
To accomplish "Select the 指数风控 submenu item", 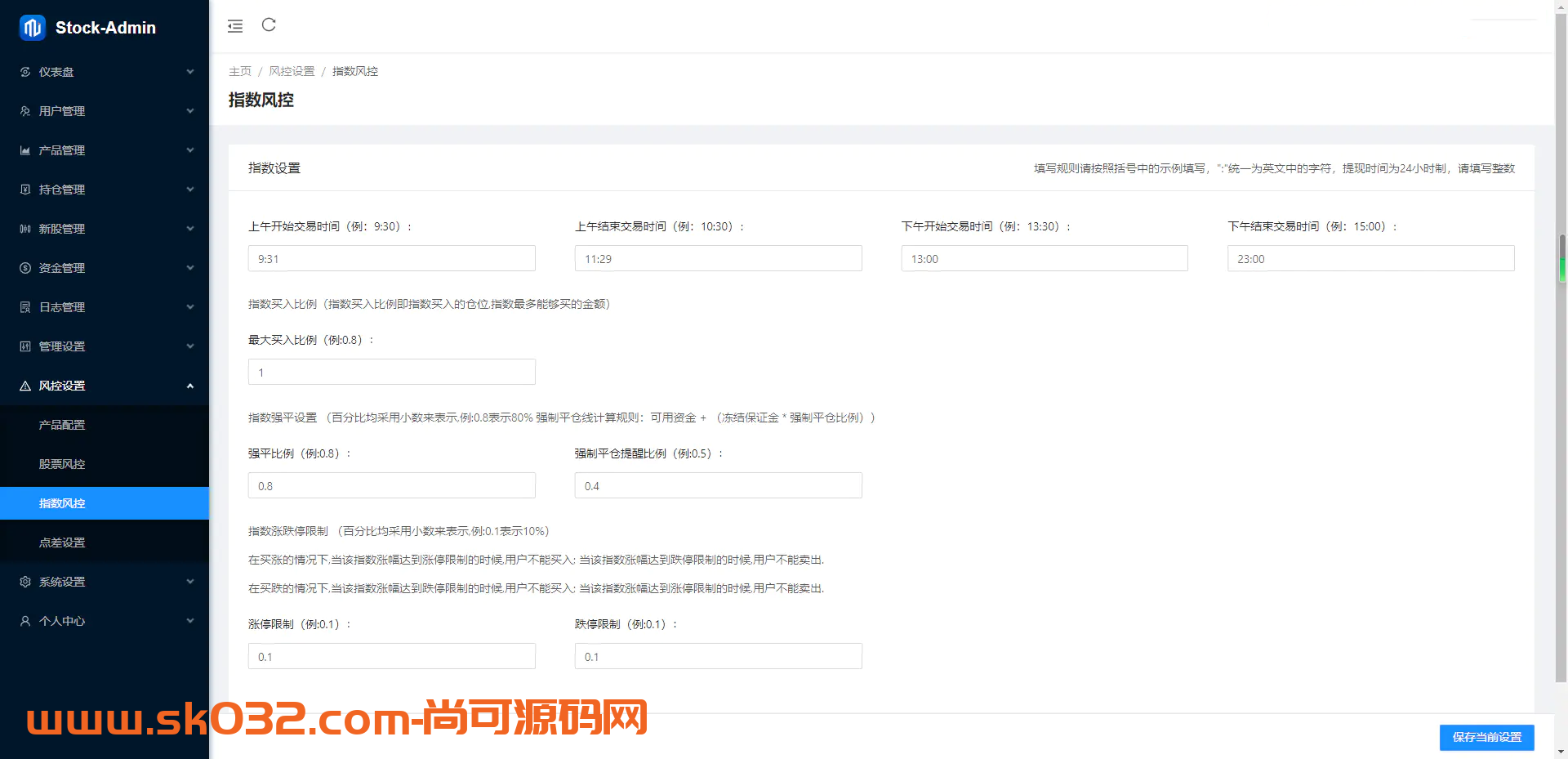I will point(105,503).
